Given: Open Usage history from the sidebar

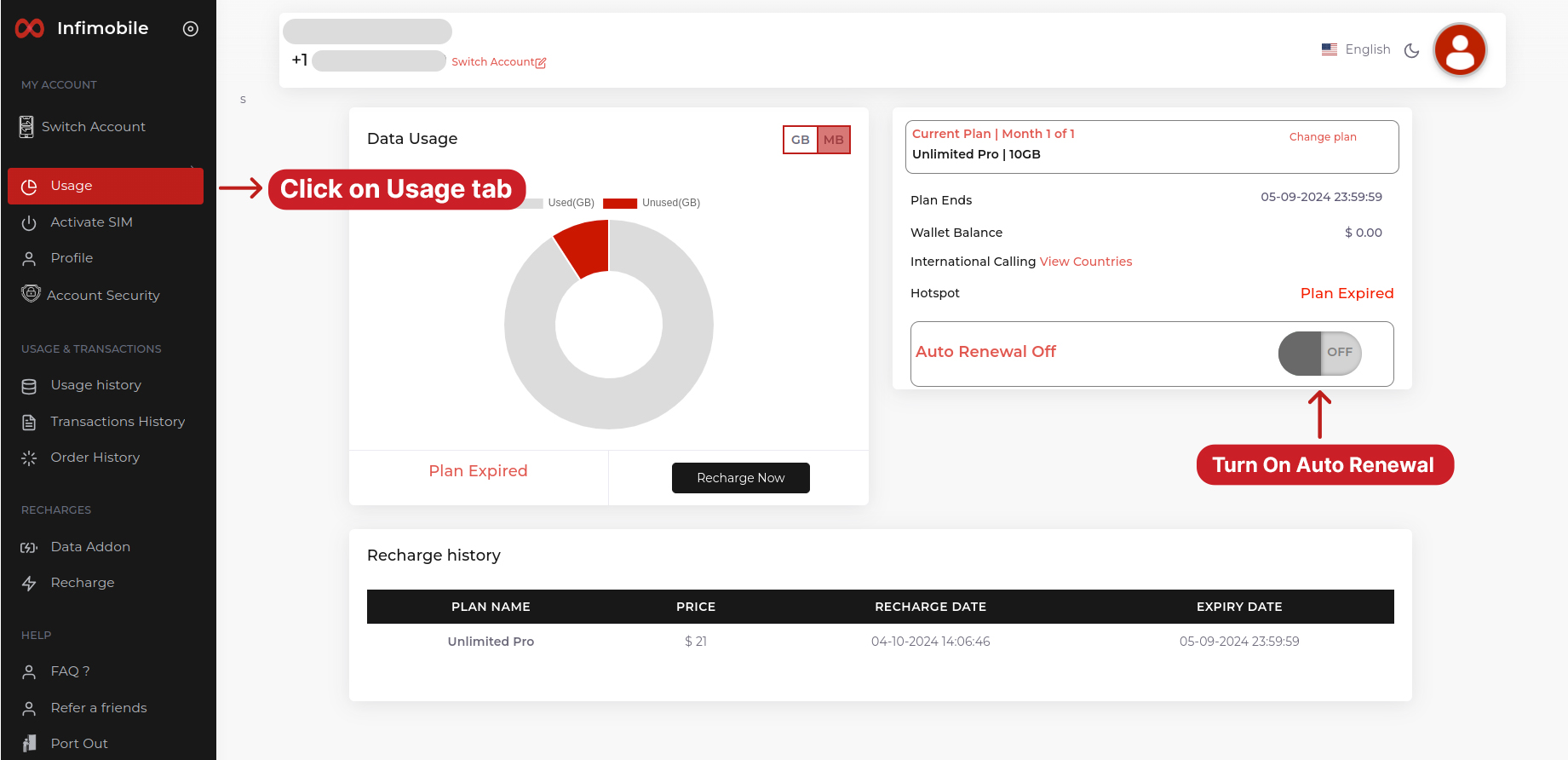Looking at the screenshot, I should 95,385.
